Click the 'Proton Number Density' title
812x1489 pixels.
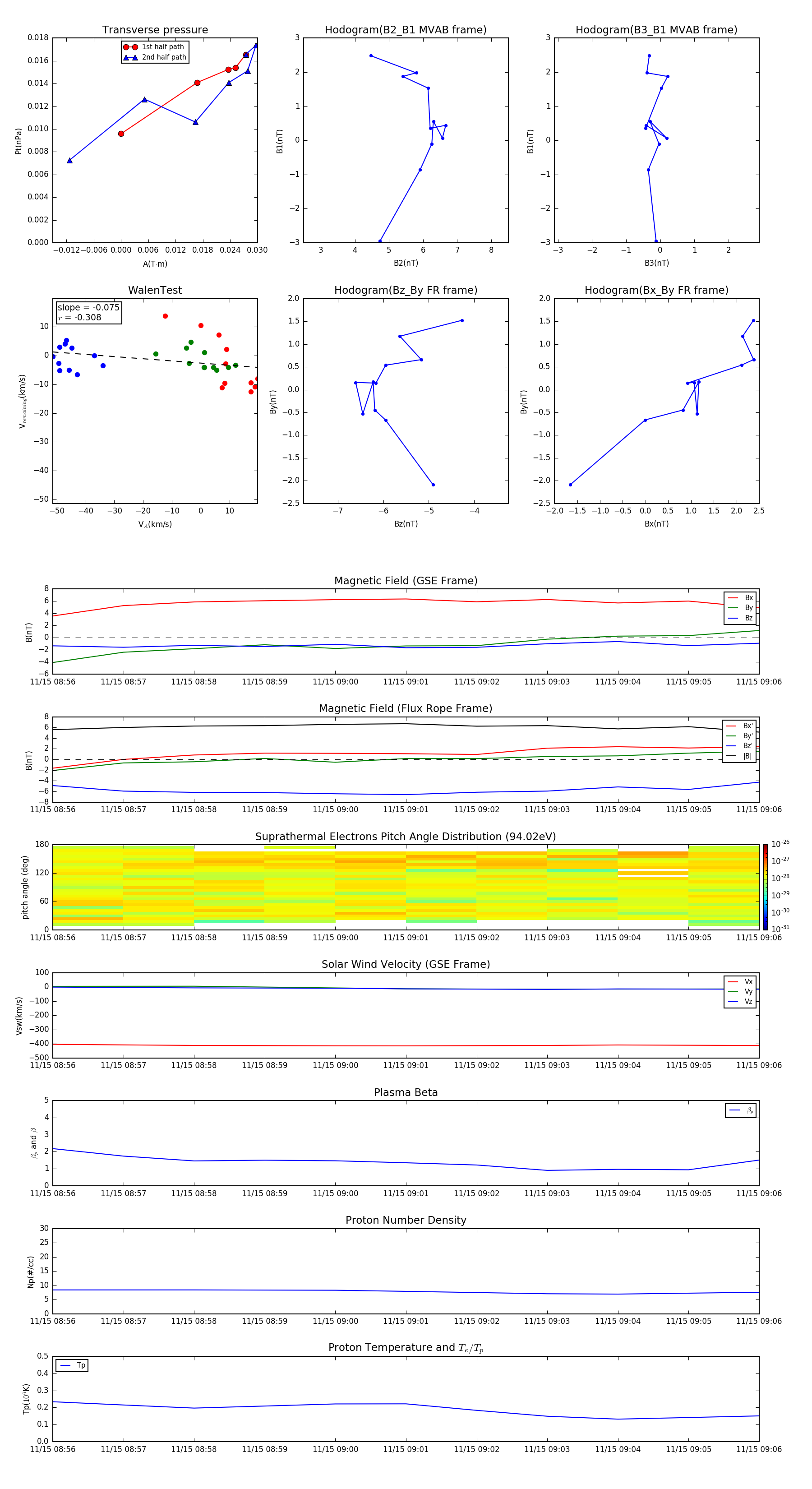click(x=406, y=1220)
